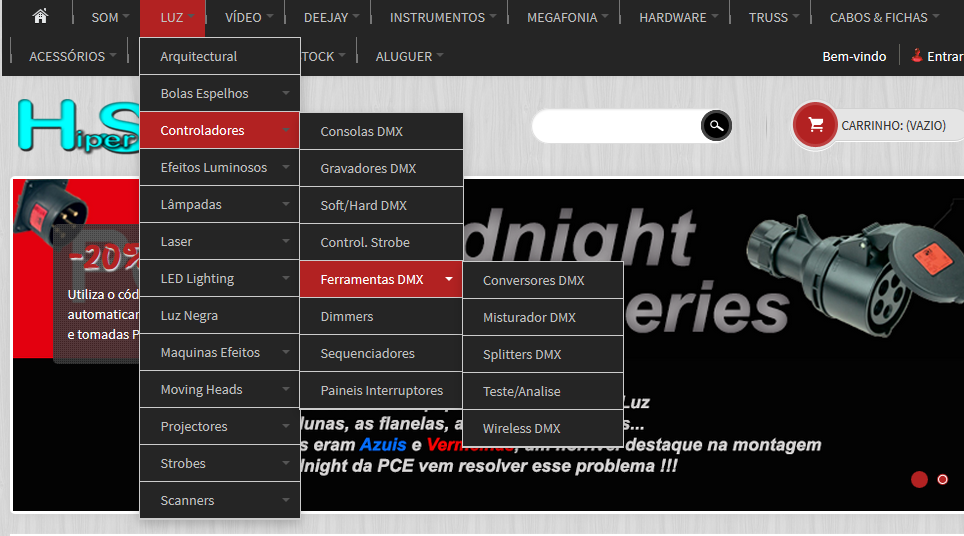964x536 pixels.
Task: Expand Laser submenu arrow
Action: [286, 241]
